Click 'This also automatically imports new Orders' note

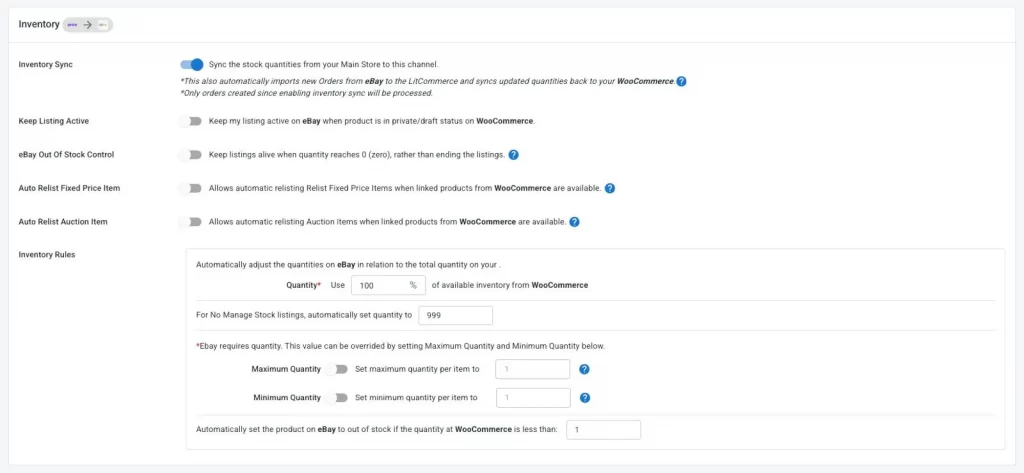click(x=427, y=82)
